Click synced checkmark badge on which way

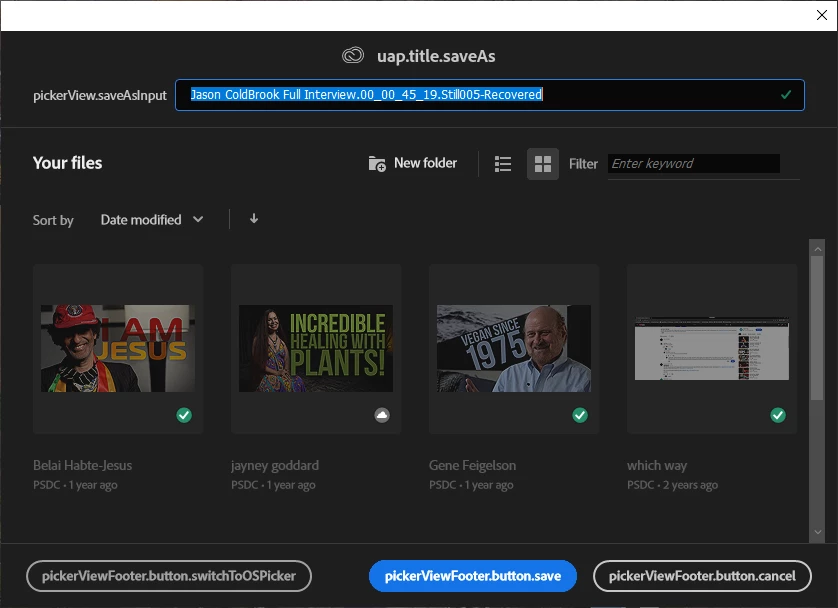[x=778, y=415]
